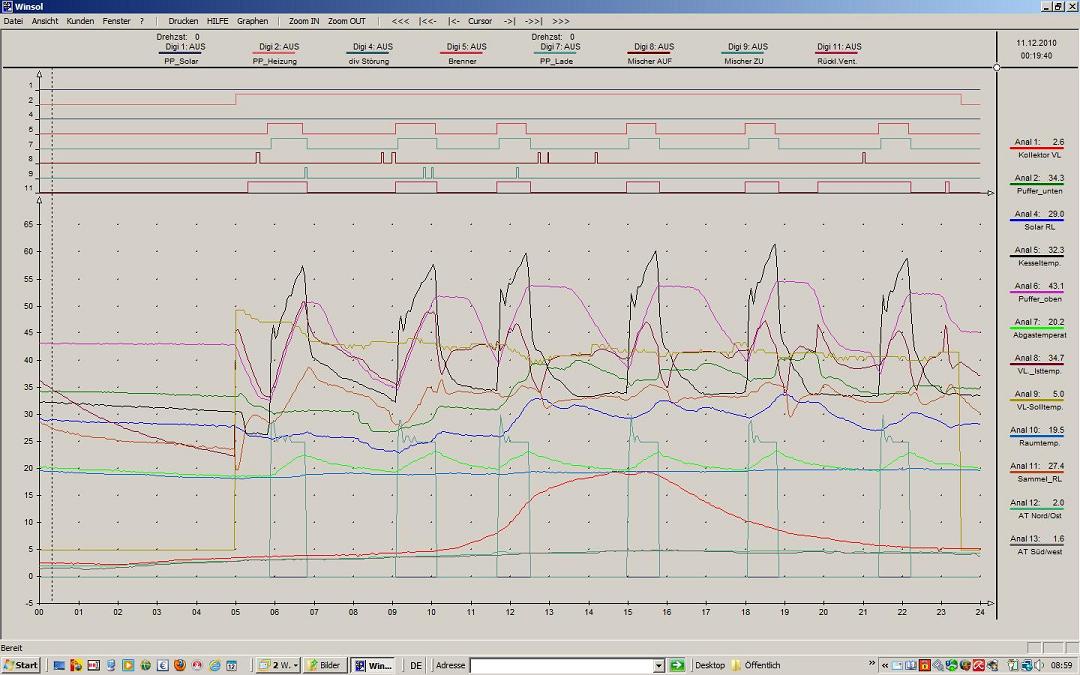Select the Digi 5 Brenner legend entry

[463, 54]
